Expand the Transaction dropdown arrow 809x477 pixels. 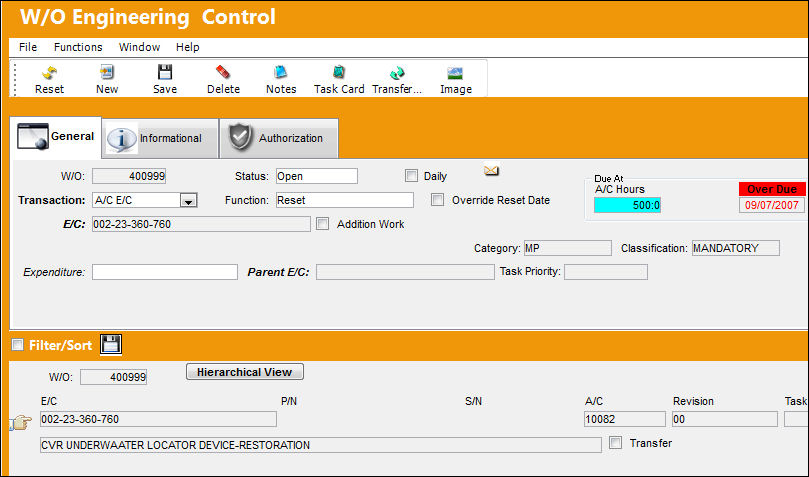188,201
